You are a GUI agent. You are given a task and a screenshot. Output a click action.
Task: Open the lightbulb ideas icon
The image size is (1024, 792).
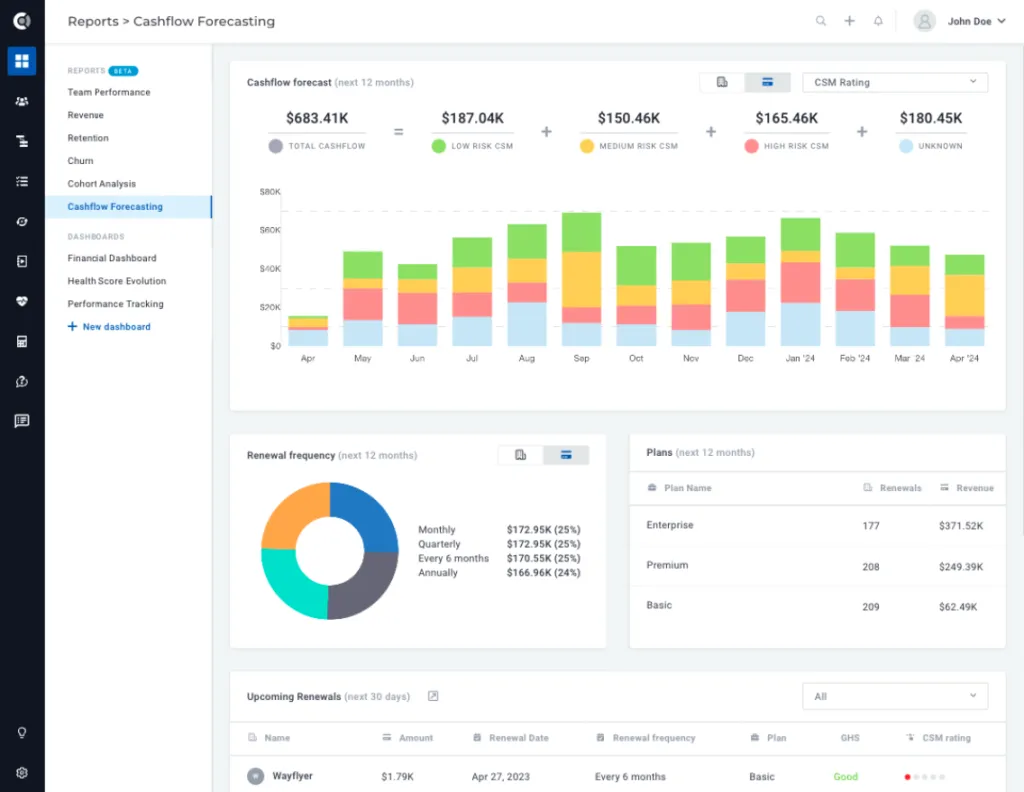click(22, 733)
